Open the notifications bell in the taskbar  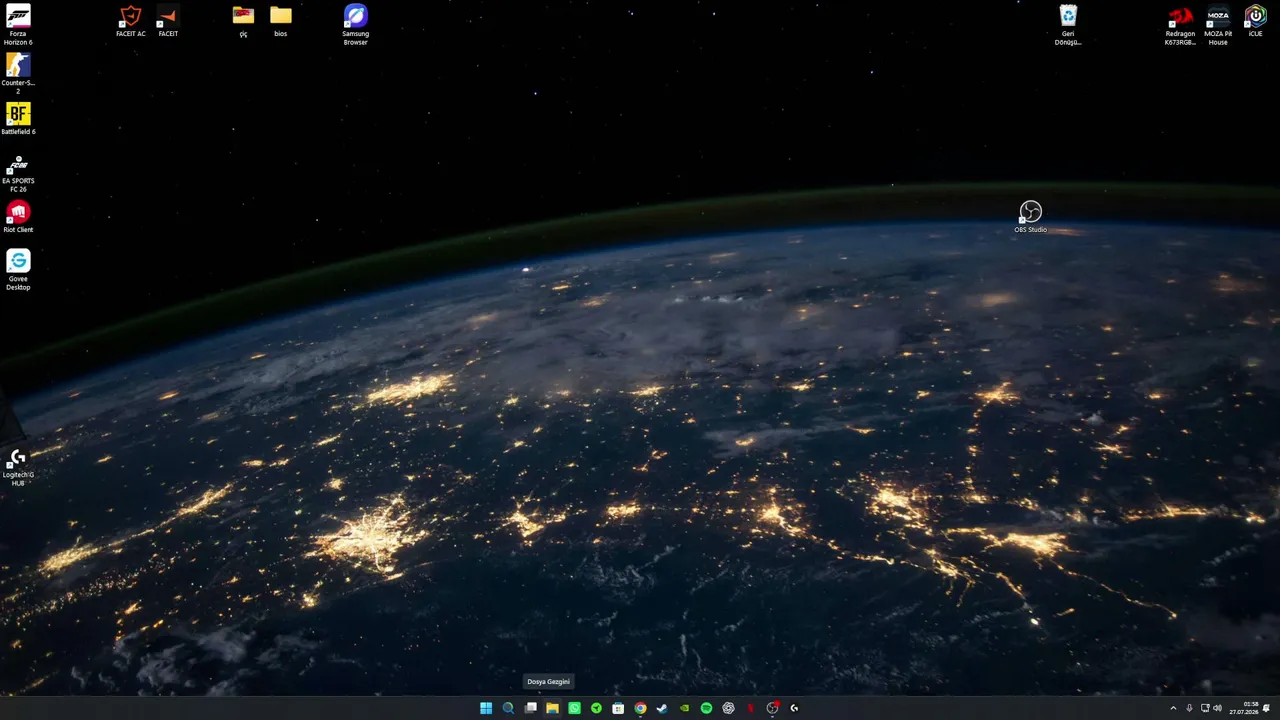1267,708
